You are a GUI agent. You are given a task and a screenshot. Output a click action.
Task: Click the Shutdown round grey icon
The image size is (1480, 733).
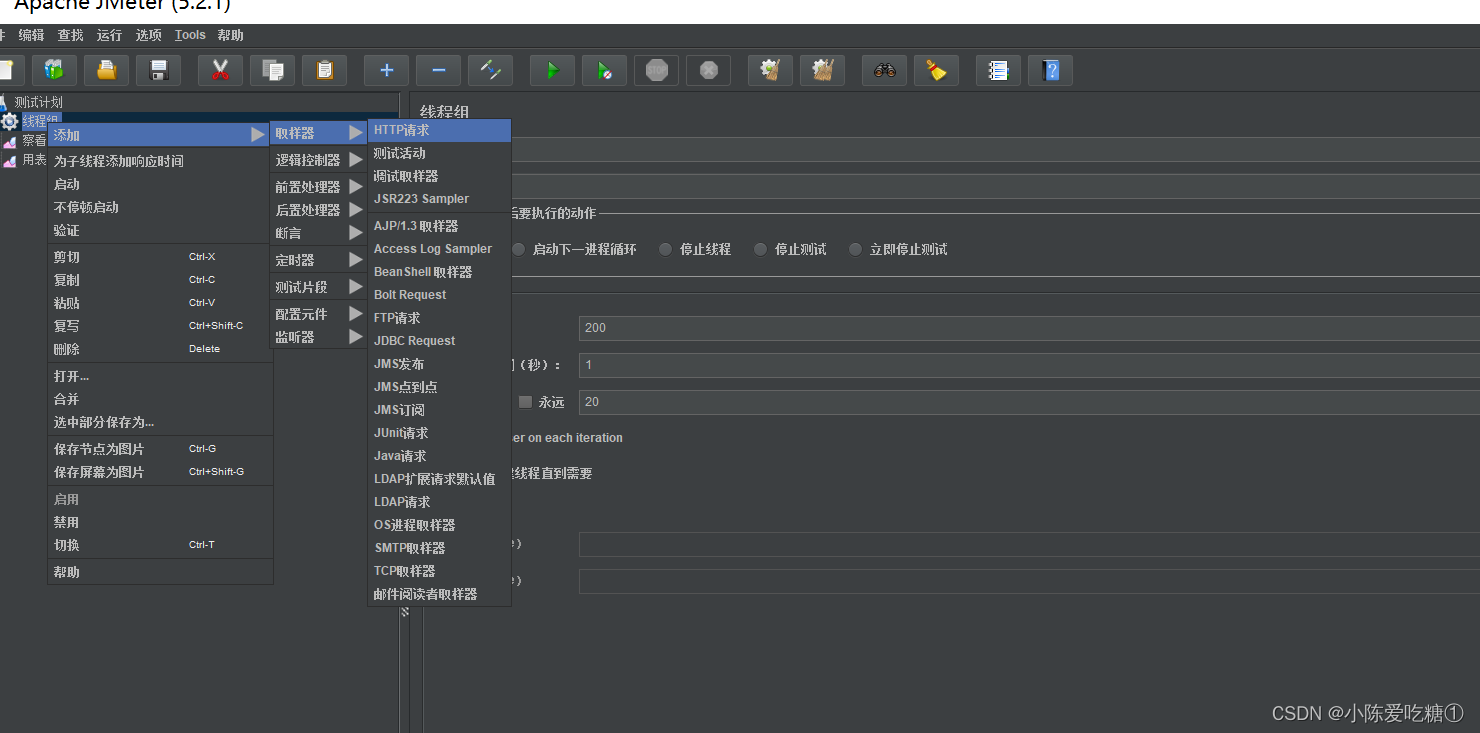pyautogui.click(x=708, y=70)
